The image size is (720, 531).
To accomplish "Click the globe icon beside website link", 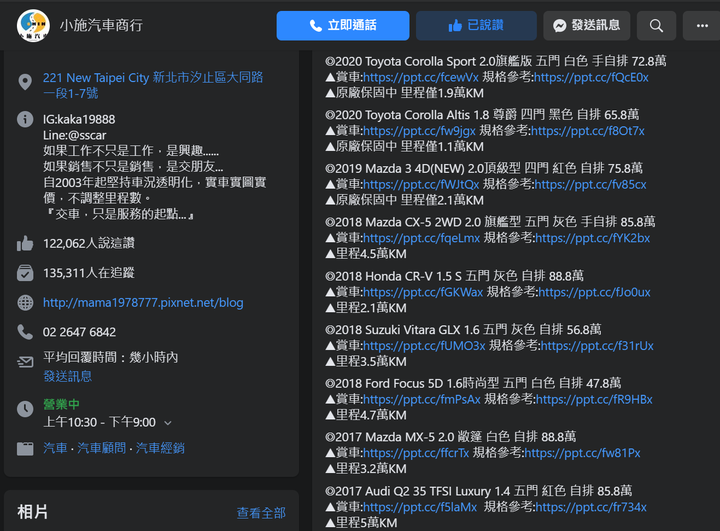I will point(25,303).
